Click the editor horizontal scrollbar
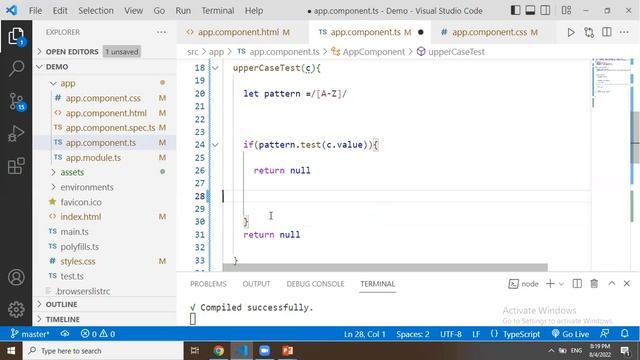Image resolution: width=640 pixels, height=360 pixels. [385, 267]
